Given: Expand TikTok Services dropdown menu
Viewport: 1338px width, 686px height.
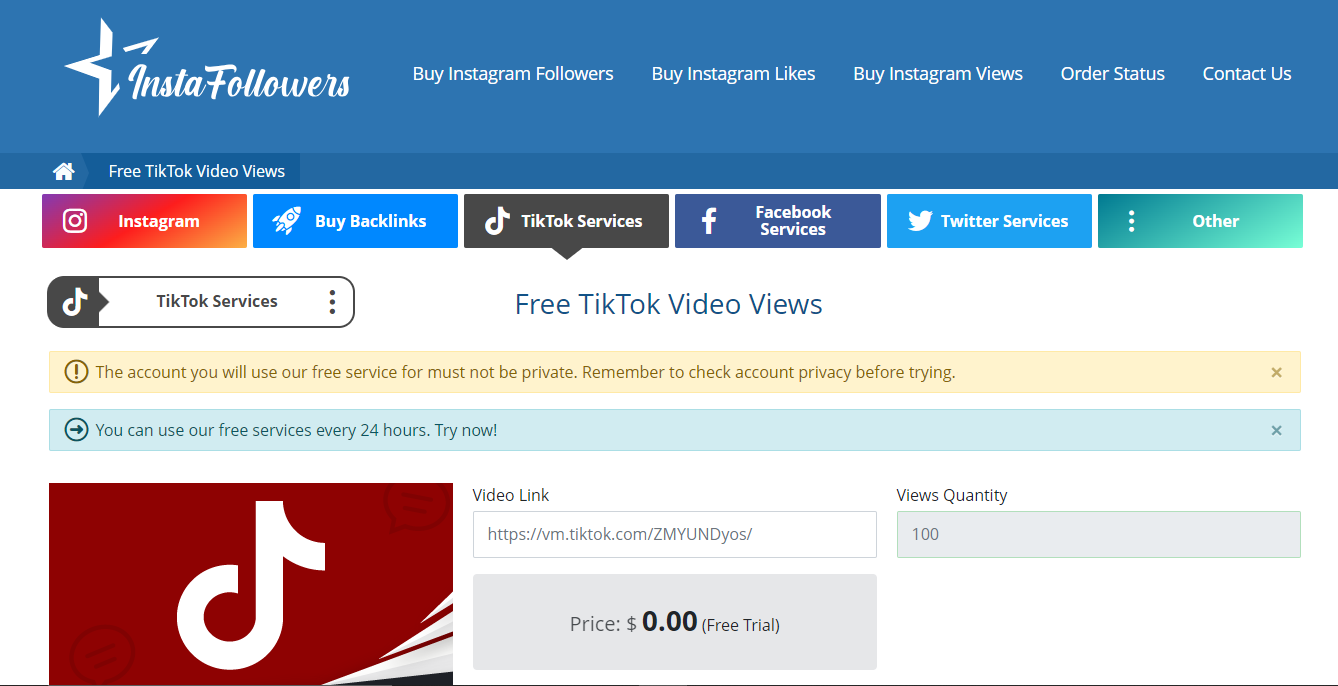Looking at the screenshot, I should tap(201, 302).
